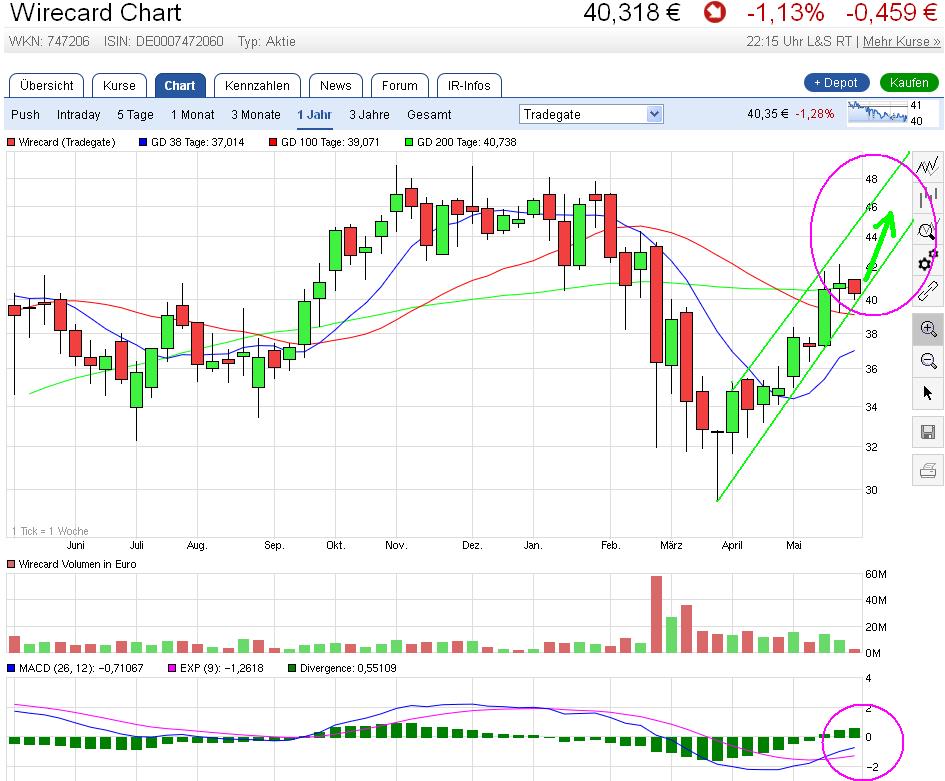Select the Push timeframe
This screenshot has height=781, width=945.
pyautogui.click(x=25, y=114)
